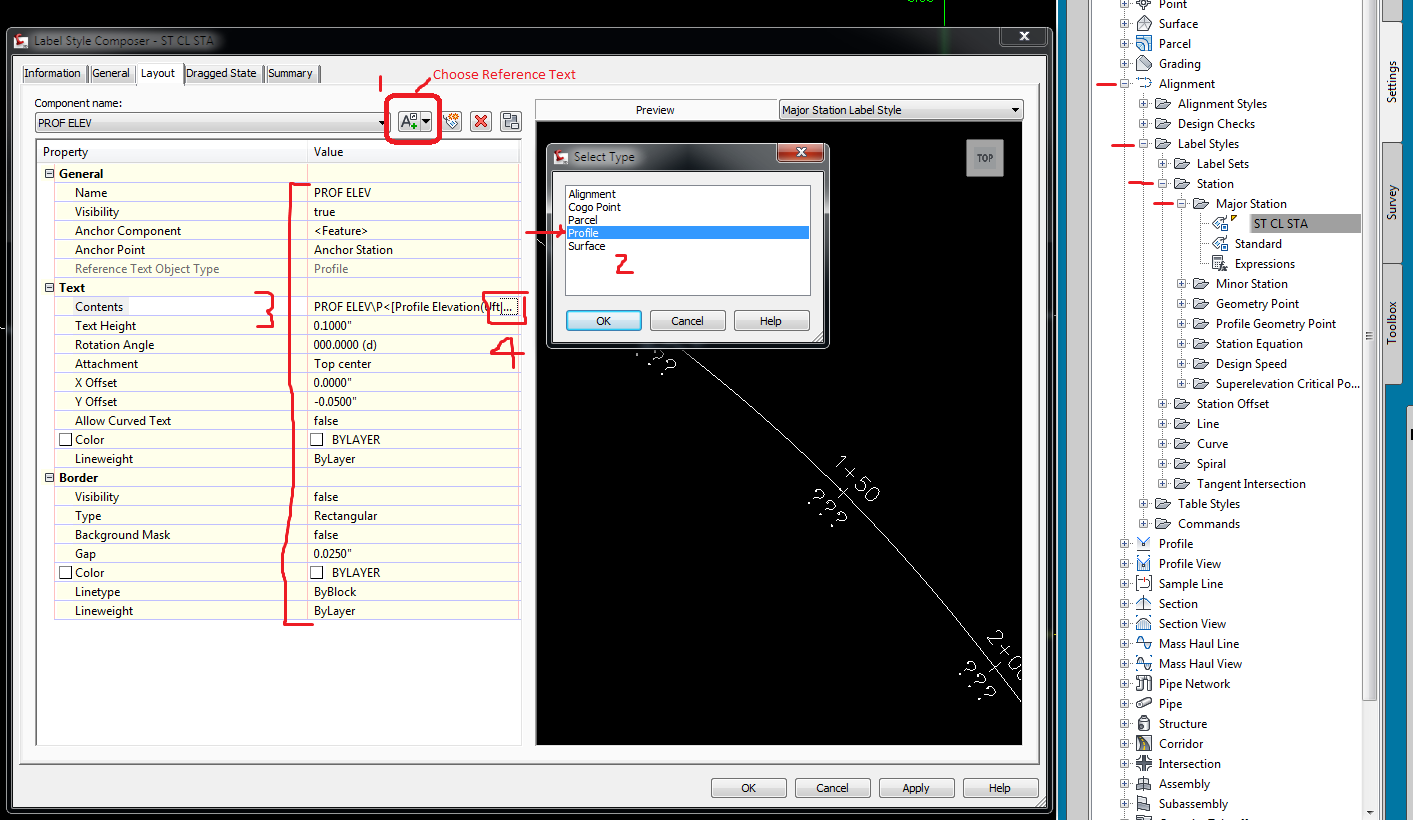Click the Section icon in Settings tree

pyautogui.click(x=1144, y=603)
